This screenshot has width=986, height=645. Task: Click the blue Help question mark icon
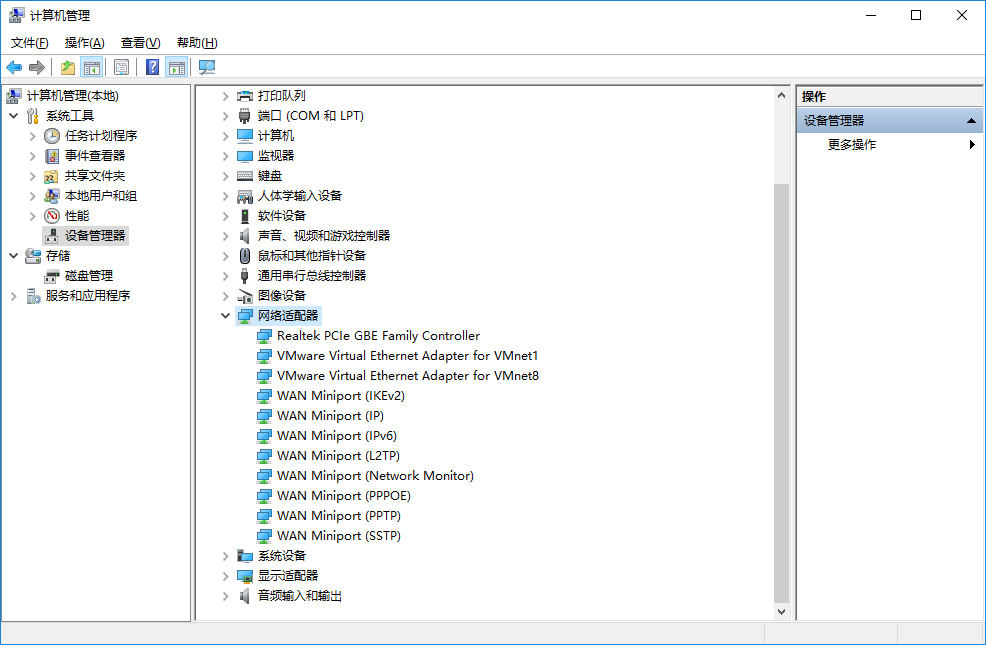[x=152, y=67]
